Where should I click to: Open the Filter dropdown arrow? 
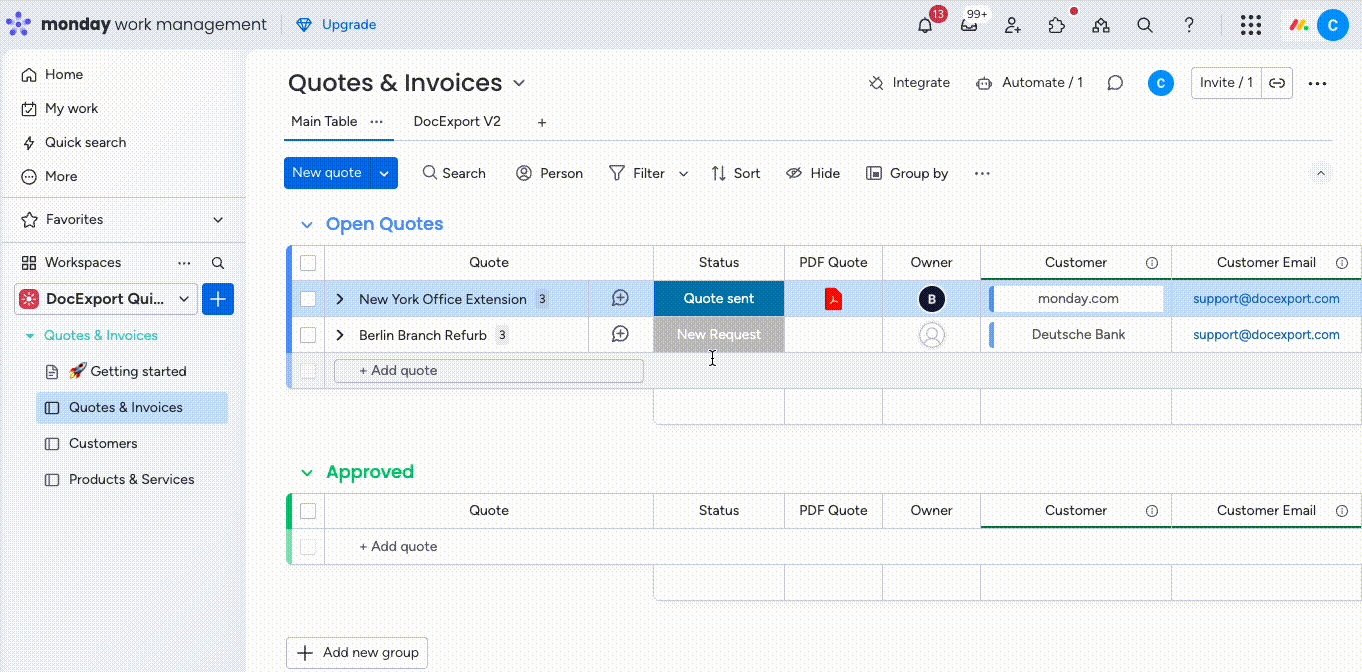684,173
